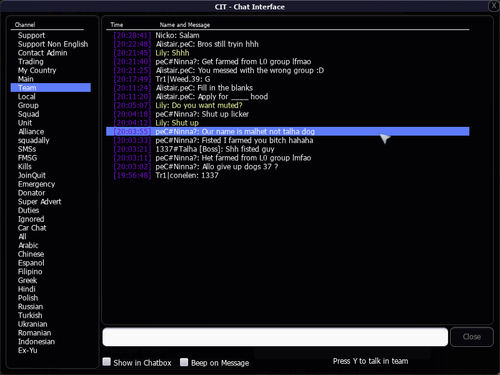Viewport: 500px width, 375px height.
Task: Open the Russian channel
Action: click(x=30, y=307)
